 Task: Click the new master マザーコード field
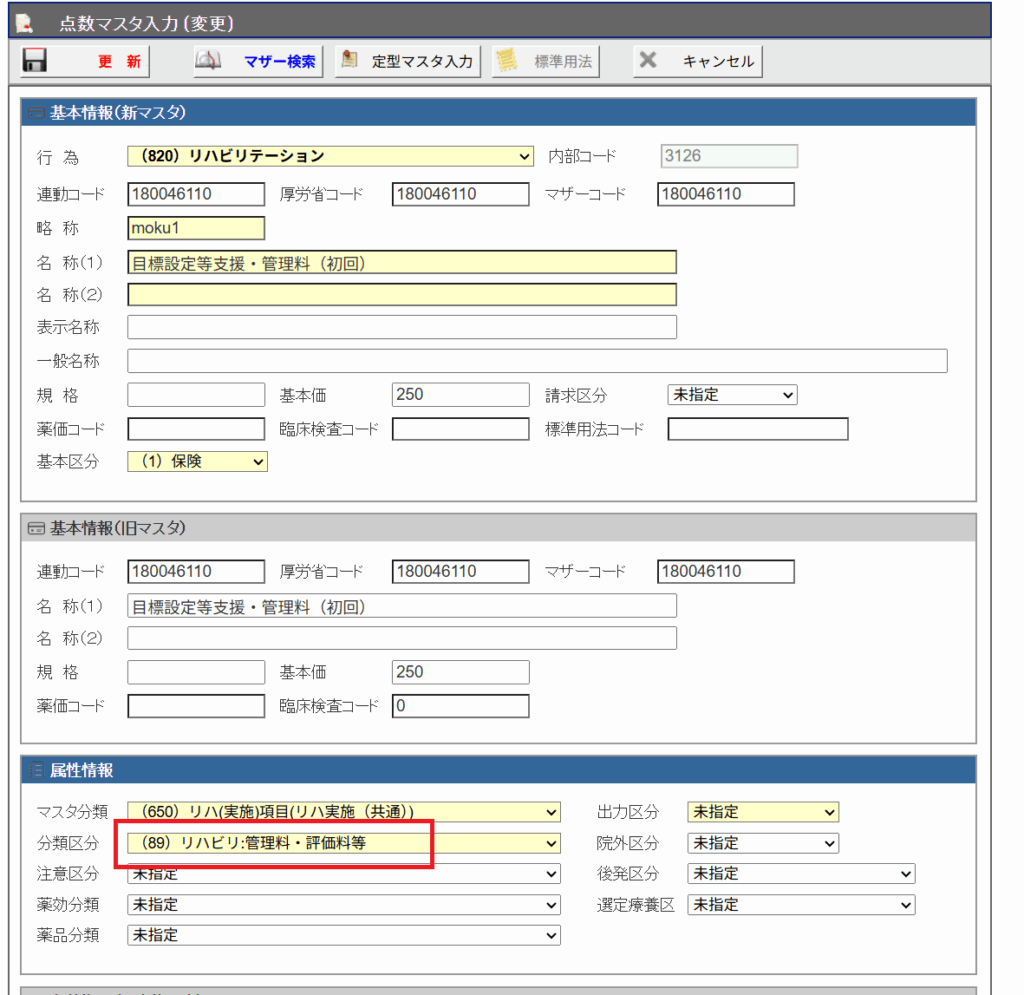(726, 194)
